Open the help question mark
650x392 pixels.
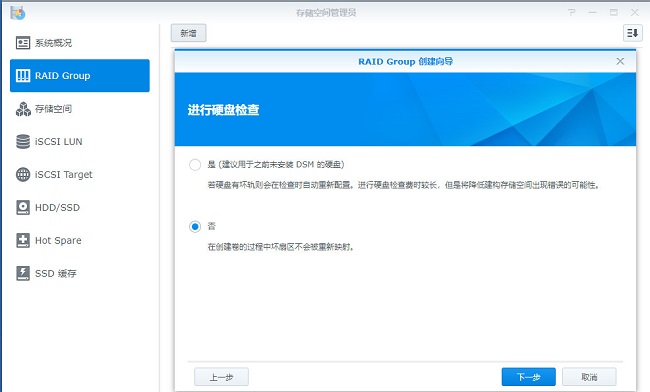(x=572, y=12)
